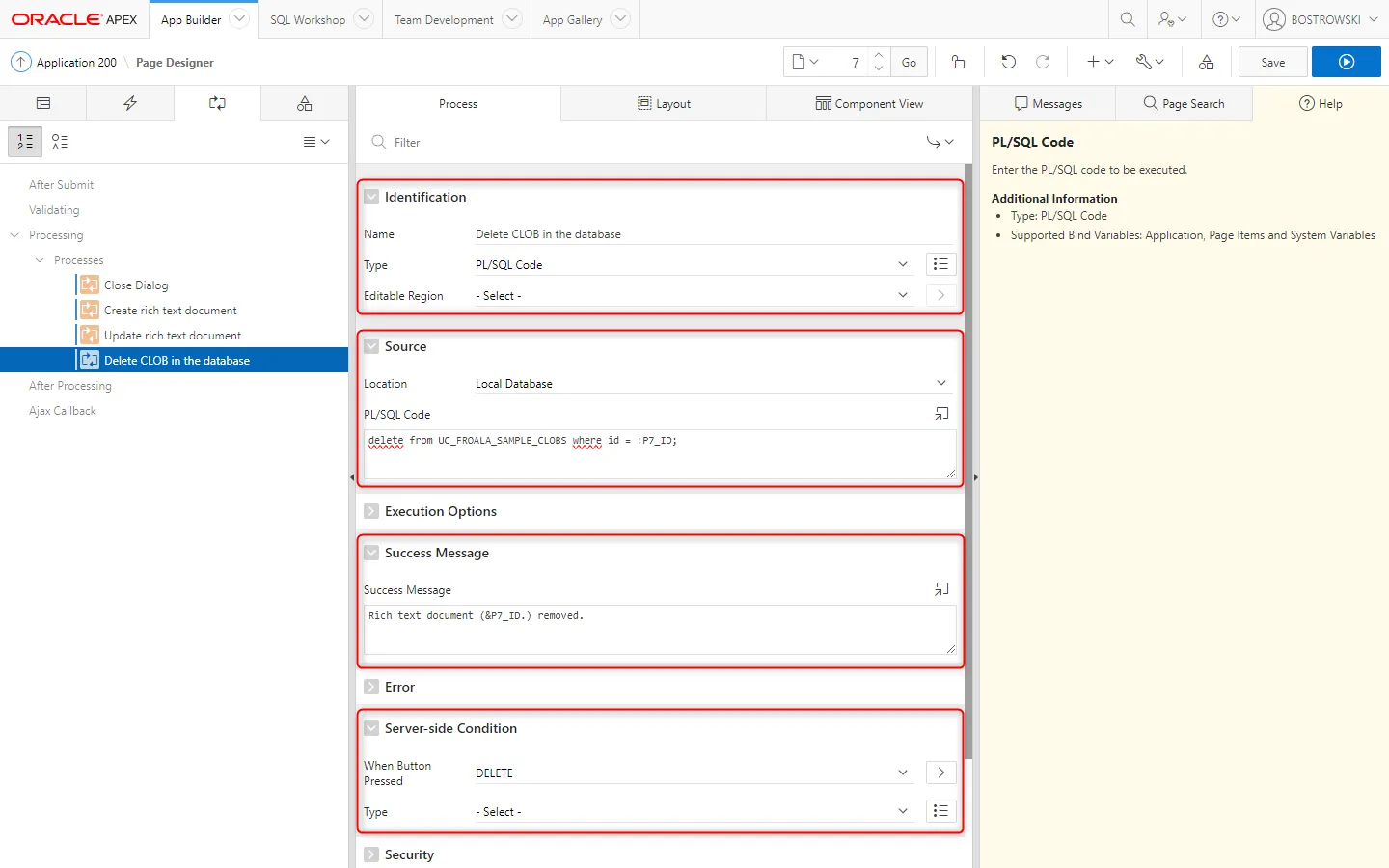The image size is (1389, 868).
Task: Open the Location dropdown
Action: [x=710, y=383]
